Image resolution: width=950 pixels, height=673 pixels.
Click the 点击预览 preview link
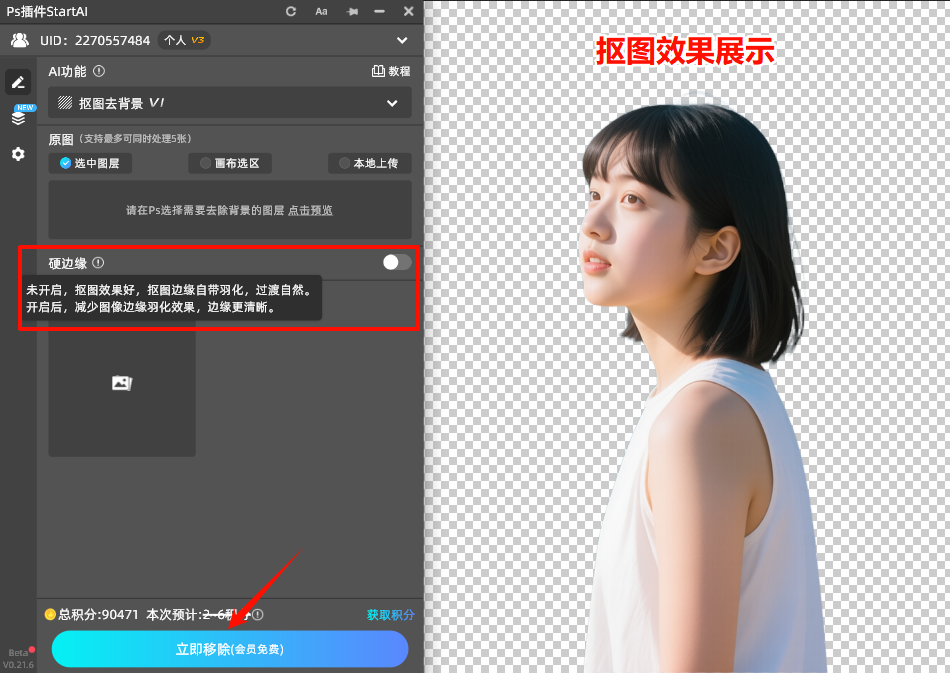coord(309,210)
